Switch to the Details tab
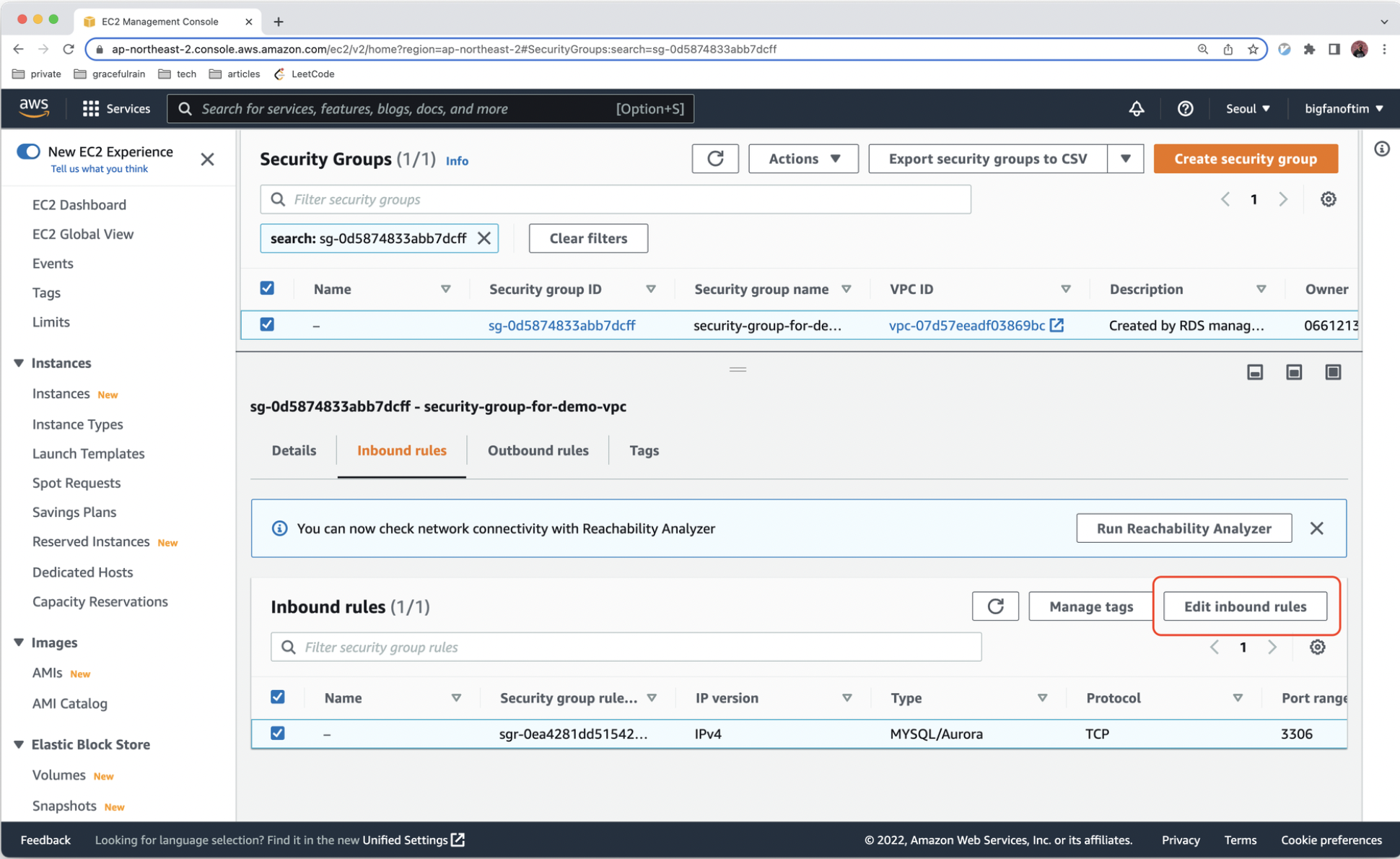The height and width of the screenshot is (859, 1400). (x=294, y=450)
